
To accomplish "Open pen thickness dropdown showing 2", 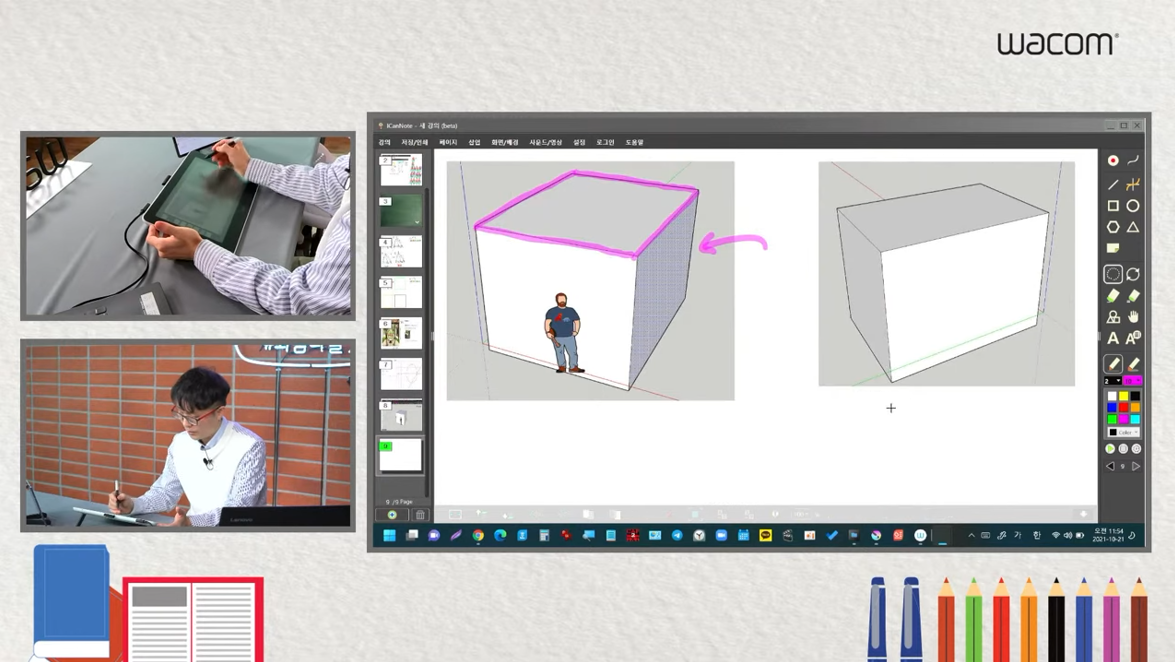I will pyautogui.click(x=1112, y=381).
